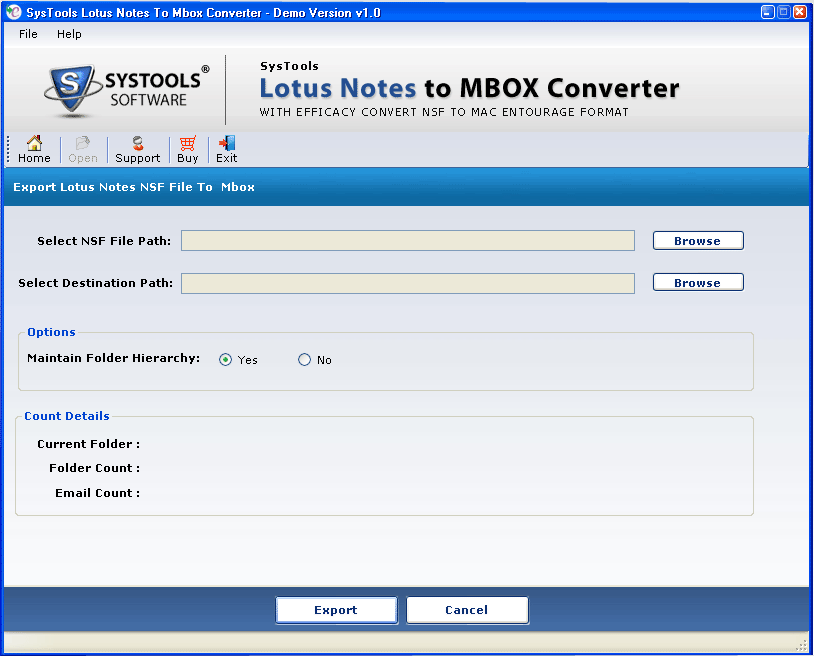Focus the Select Destination Path field
This screenshot has width=814, height=656.
click(x=407, y=283)
